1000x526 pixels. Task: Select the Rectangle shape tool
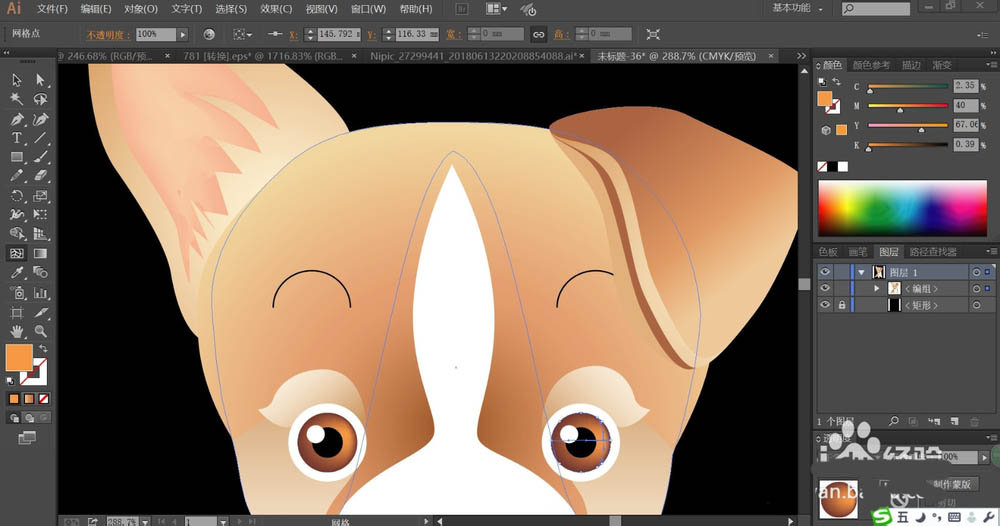(17, 157)
